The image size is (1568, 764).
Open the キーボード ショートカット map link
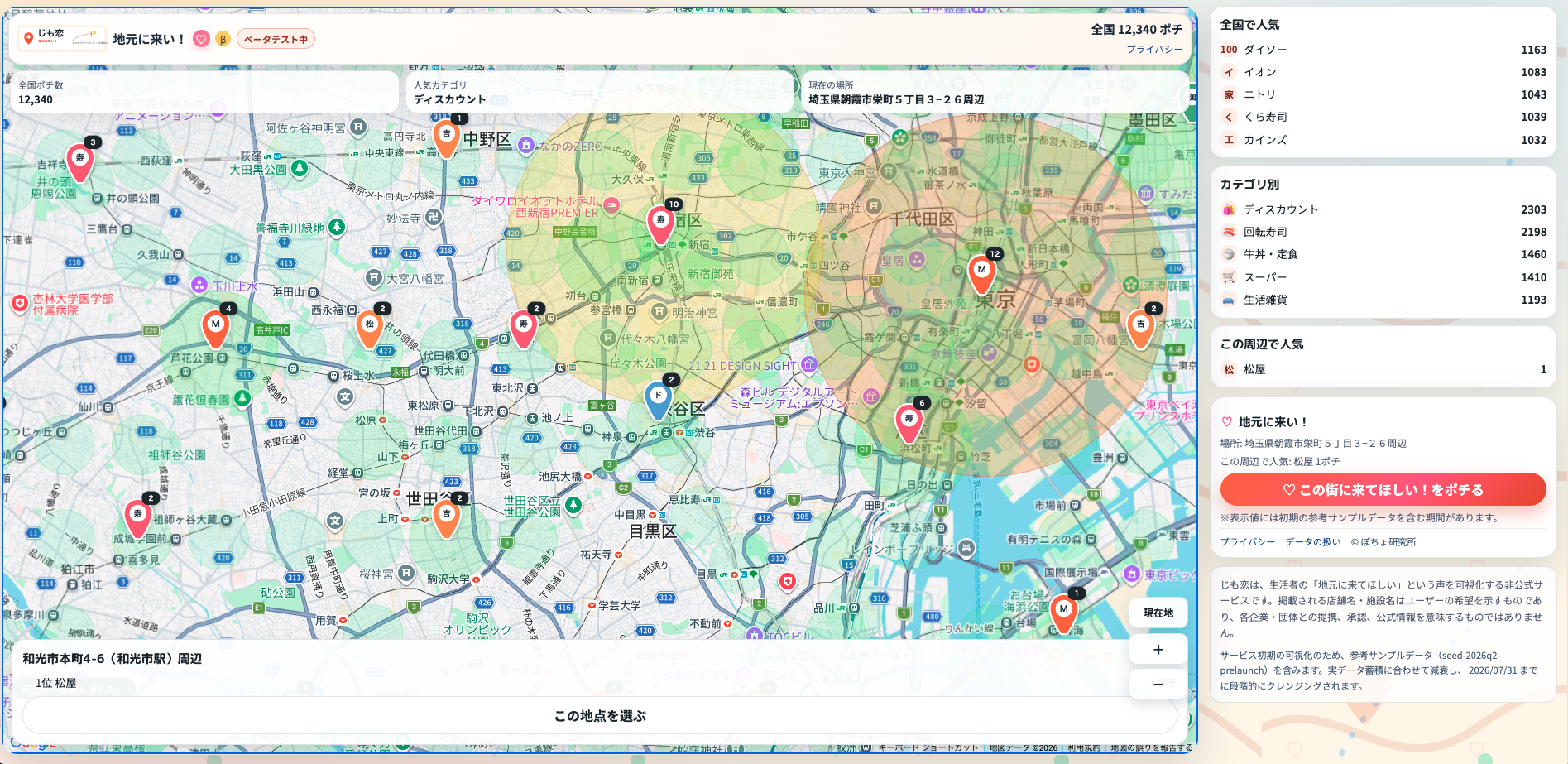pyautogui.click(x=928, y=747)
